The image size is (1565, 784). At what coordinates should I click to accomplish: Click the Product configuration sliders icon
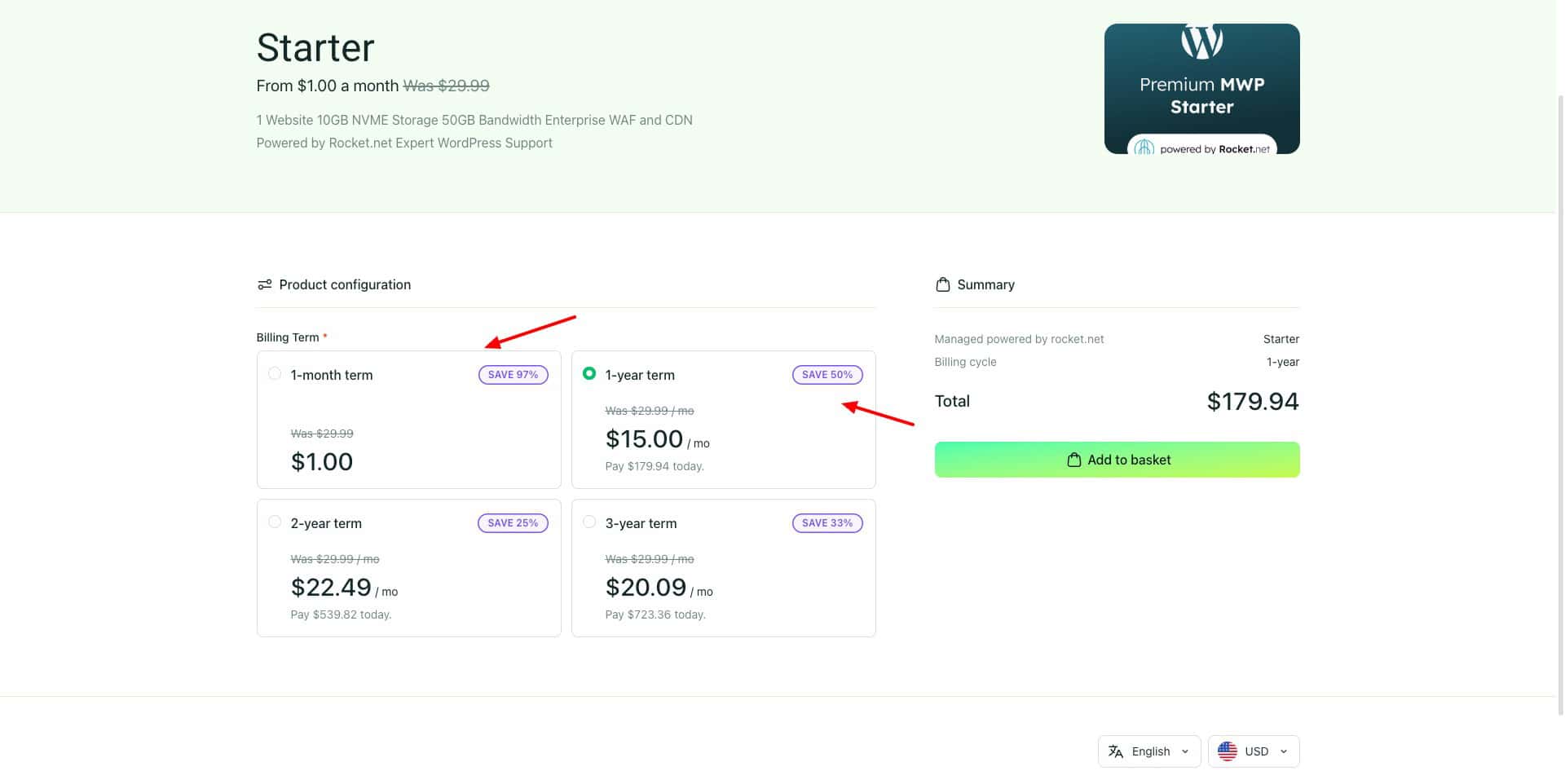[x=264, y=284]
